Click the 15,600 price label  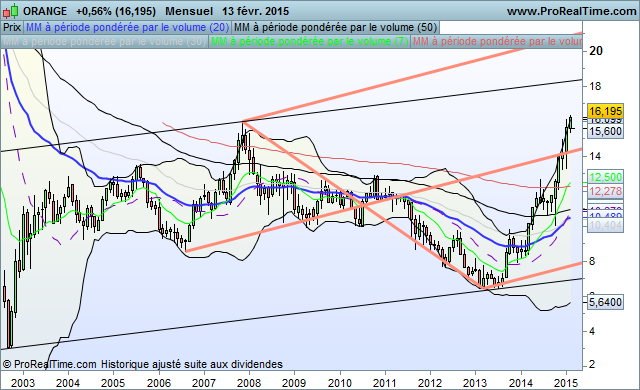point(605,131)
